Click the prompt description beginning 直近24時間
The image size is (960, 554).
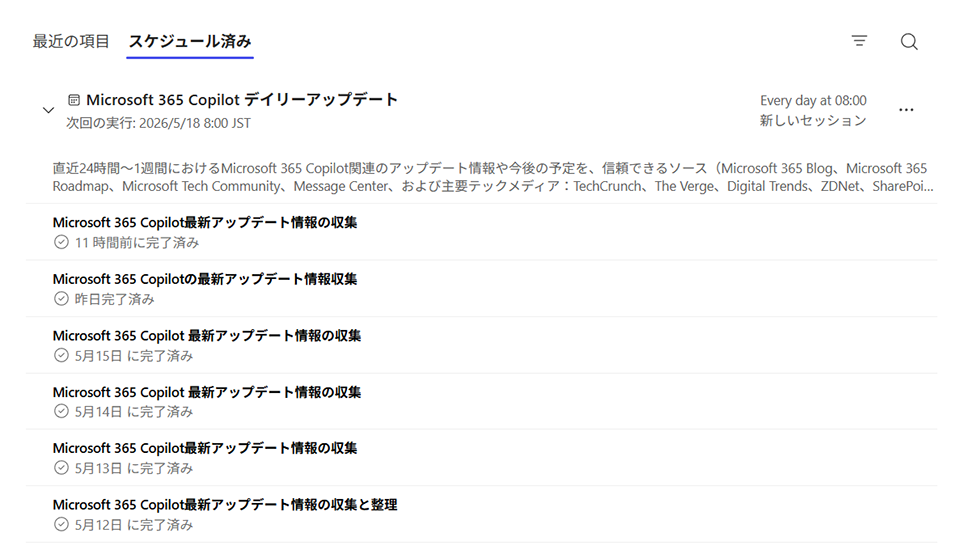(493, 177)
